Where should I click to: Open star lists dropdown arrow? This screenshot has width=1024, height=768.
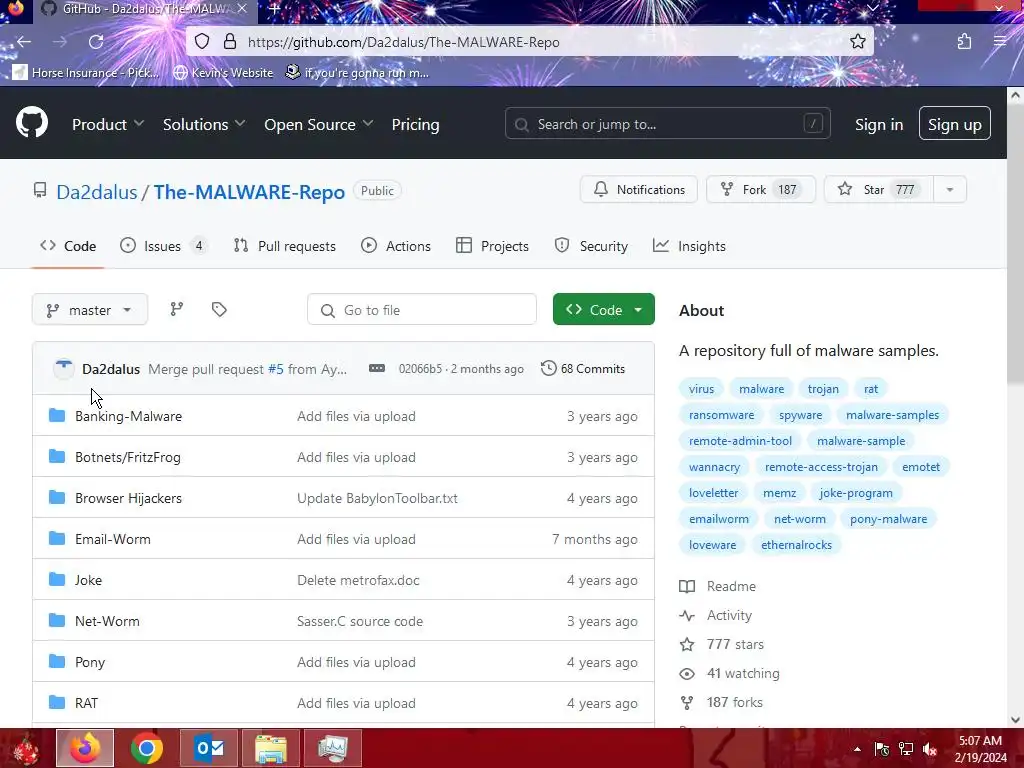pyautogui.click(x=950, y=189)
